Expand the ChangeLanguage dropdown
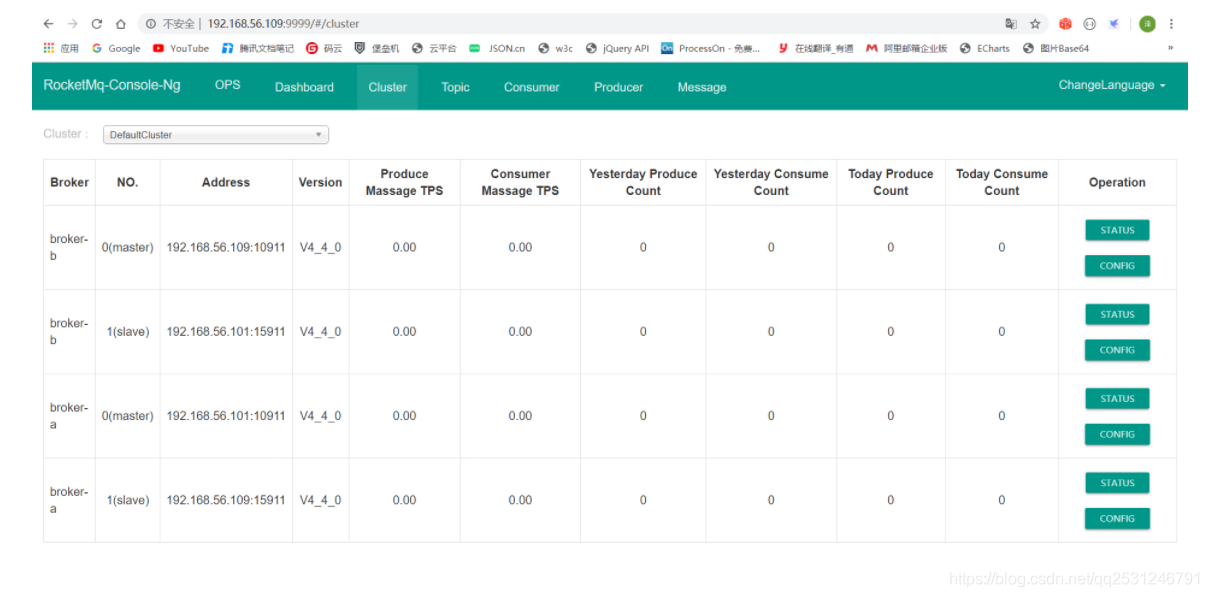Screen dimensions: 1209x597 pos(1112,86)
